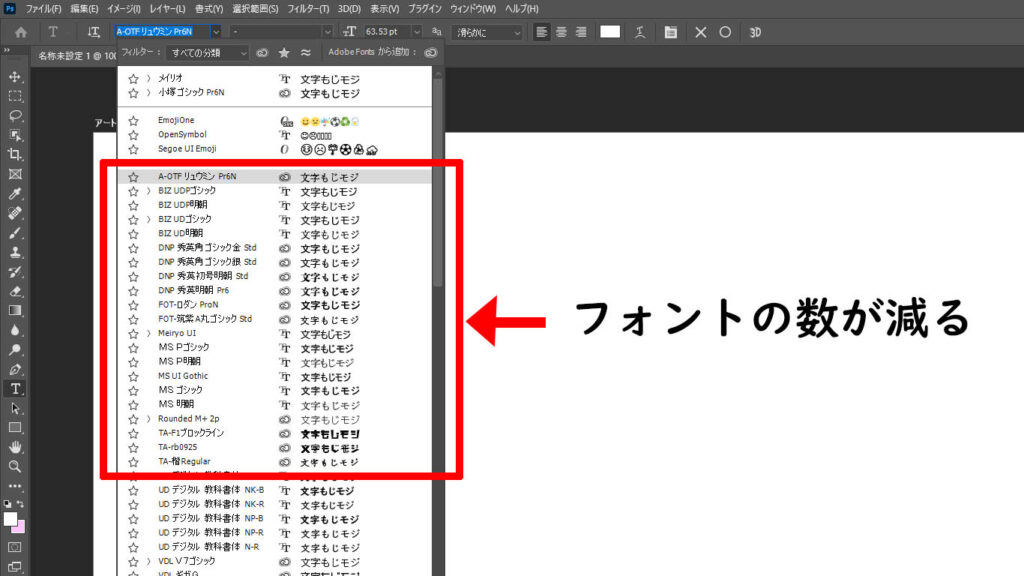Screen dimensions: 1024x576
Task: Select the Hand tool
Action: point(15,447)
